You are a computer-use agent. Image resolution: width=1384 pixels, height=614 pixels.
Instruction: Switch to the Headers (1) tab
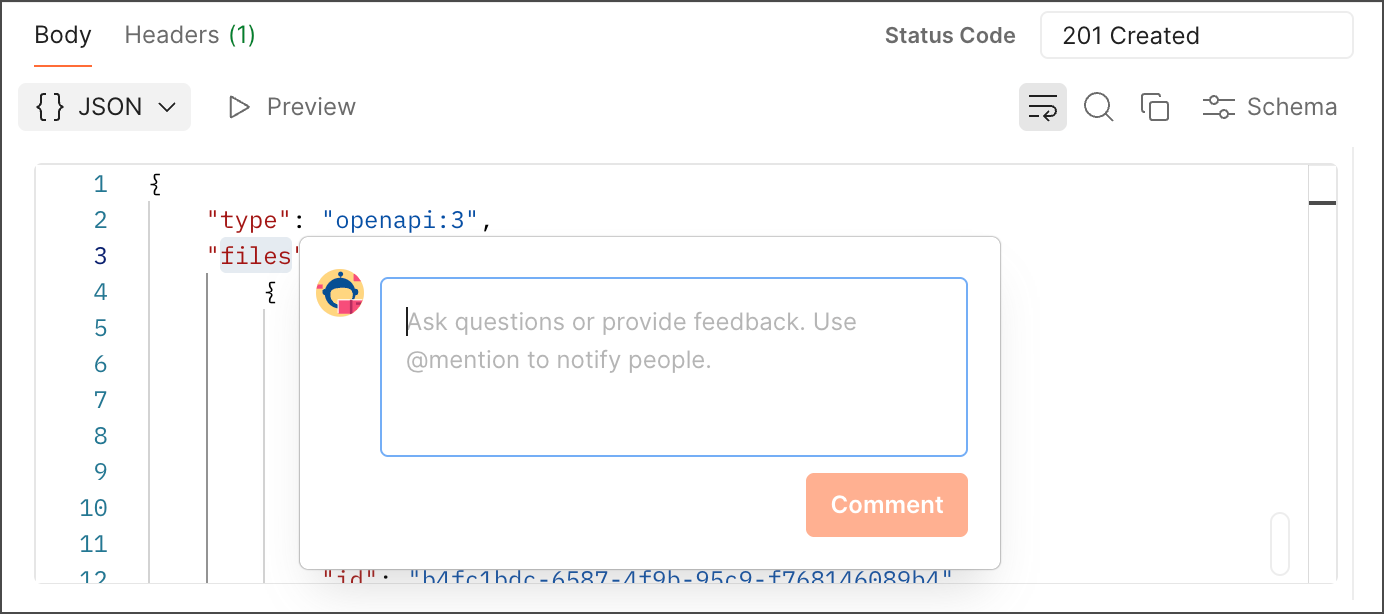click(190, 35)
